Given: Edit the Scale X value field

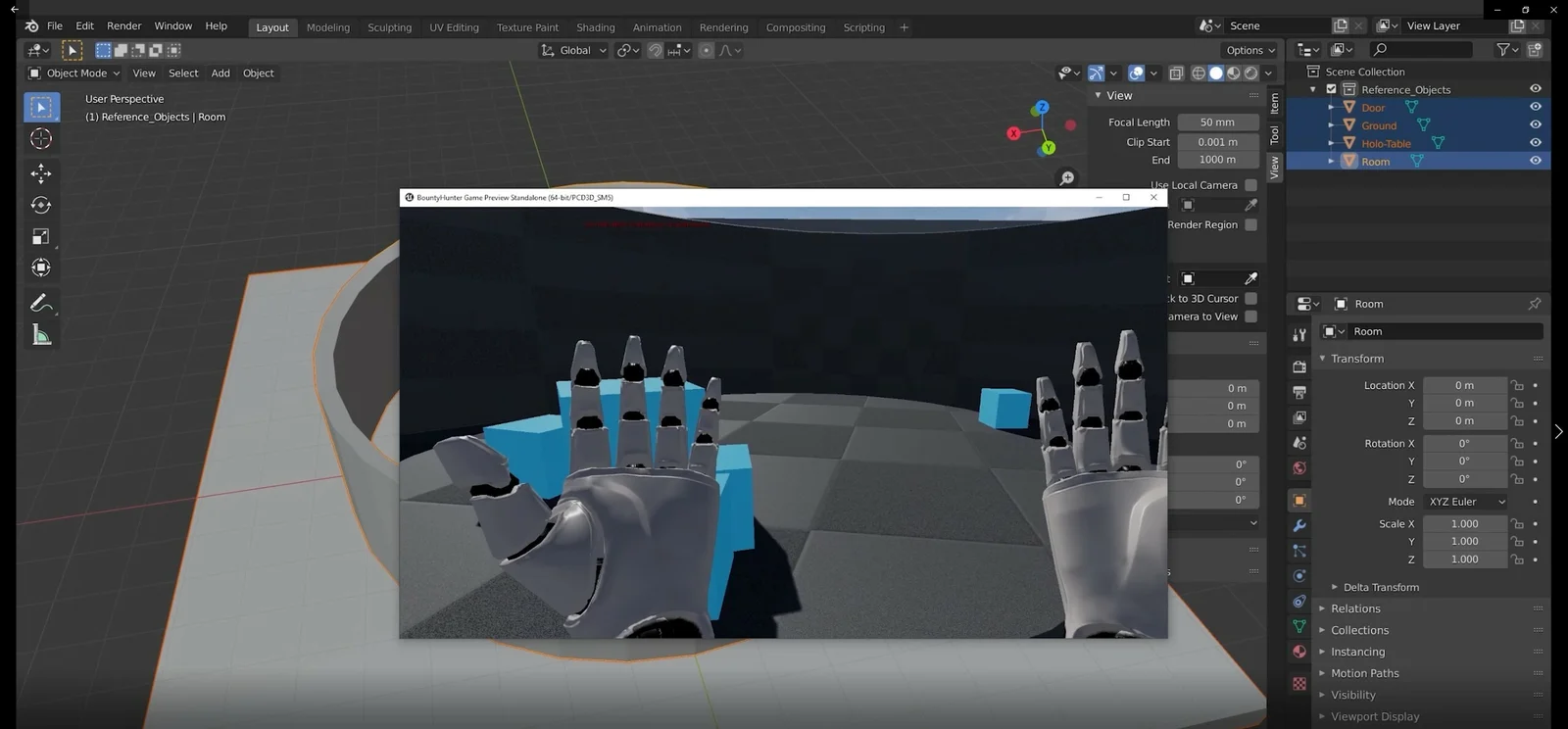Looking at the screenshot, I should click(1465, 524).
